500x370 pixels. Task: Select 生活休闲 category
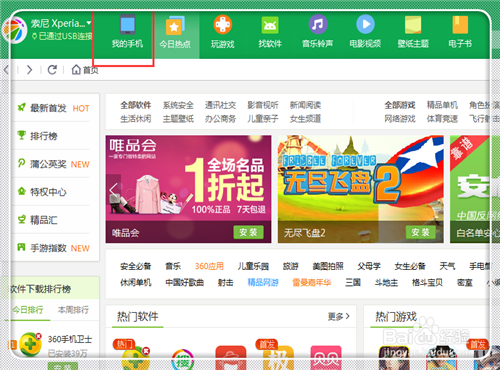pyautogui.click(x=136, y=119)
